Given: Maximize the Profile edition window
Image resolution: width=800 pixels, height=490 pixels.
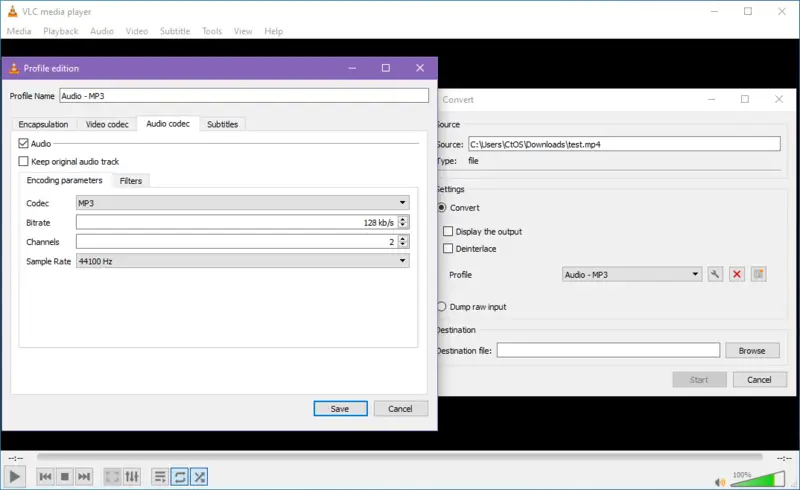Looking at the screenshot, I should click(x=386, y=68).
